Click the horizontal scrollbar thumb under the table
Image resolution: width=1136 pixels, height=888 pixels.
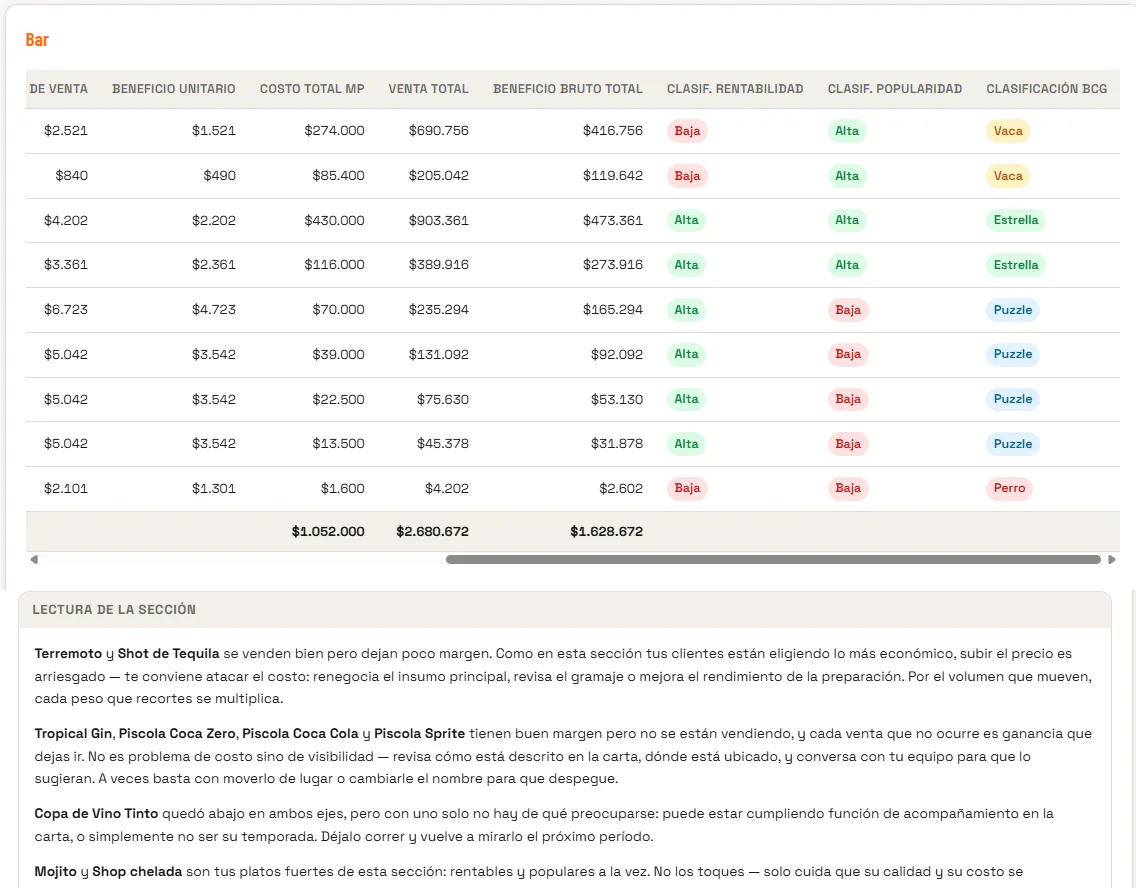tap(773, 559)
